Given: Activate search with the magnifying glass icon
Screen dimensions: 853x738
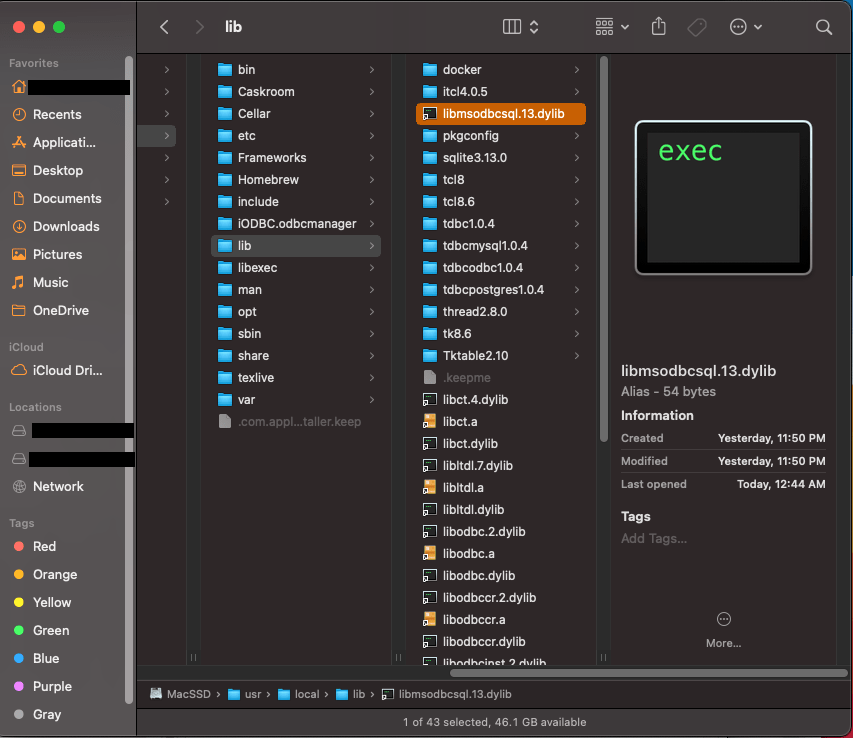Looking at the screenshot, I should (823, 27).
